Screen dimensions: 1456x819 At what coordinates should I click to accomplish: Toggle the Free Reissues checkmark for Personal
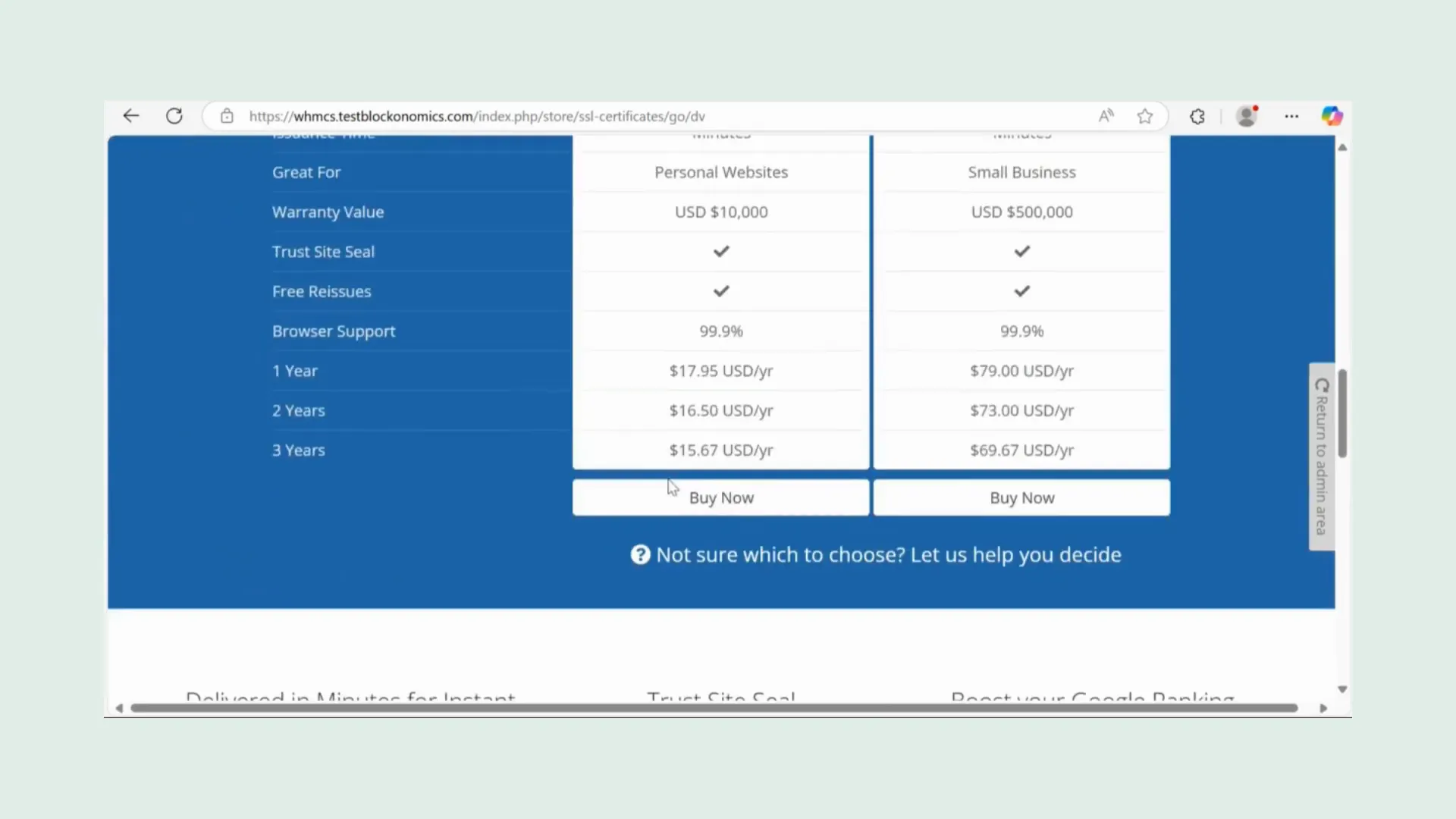coord(721,291)
